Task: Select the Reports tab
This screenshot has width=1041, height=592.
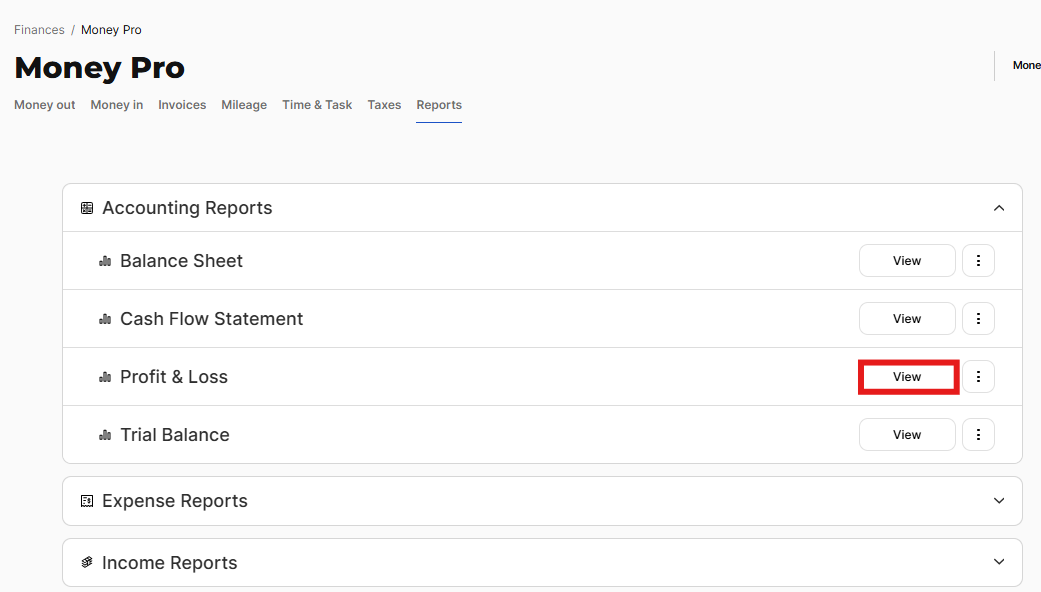Action: click(x=439, y=105)
